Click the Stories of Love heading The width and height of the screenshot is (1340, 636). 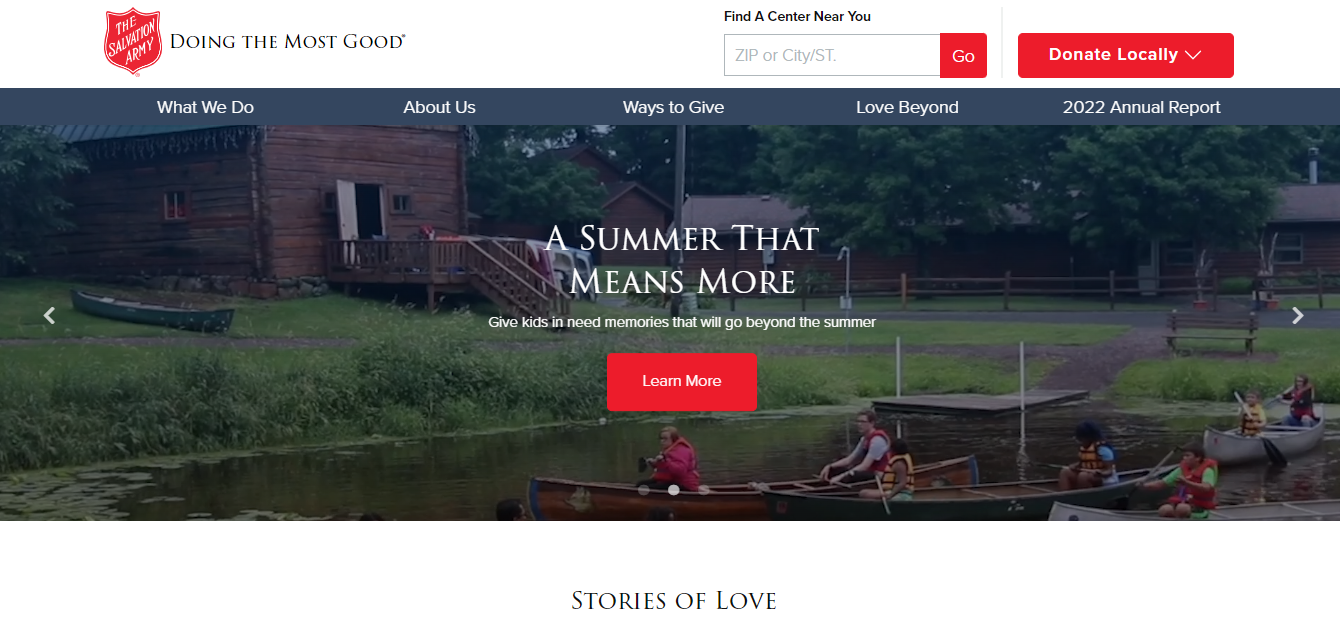[x=674, y=601]
